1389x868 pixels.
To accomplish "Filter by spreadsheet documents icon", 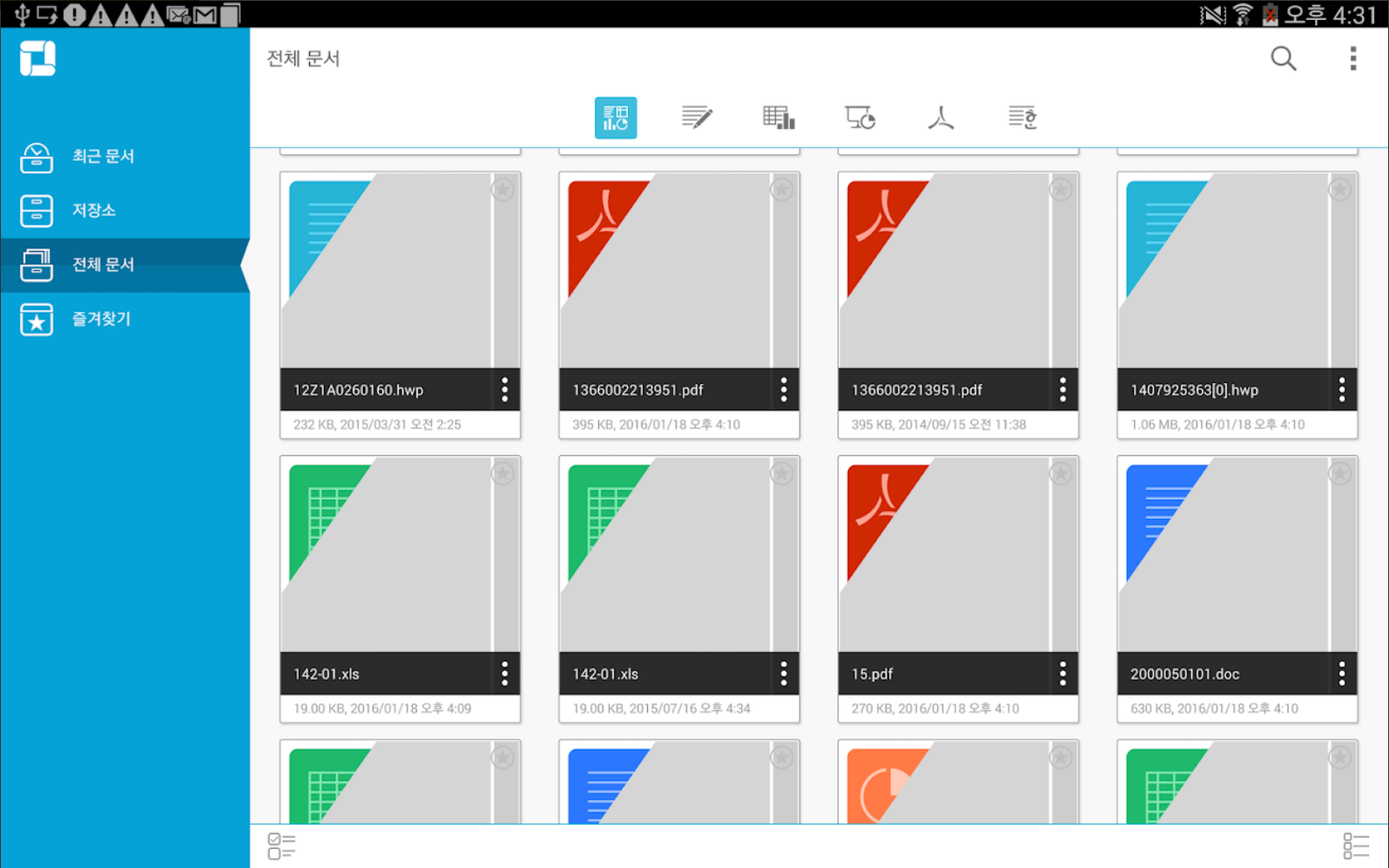I will click(x=778, y=118).
